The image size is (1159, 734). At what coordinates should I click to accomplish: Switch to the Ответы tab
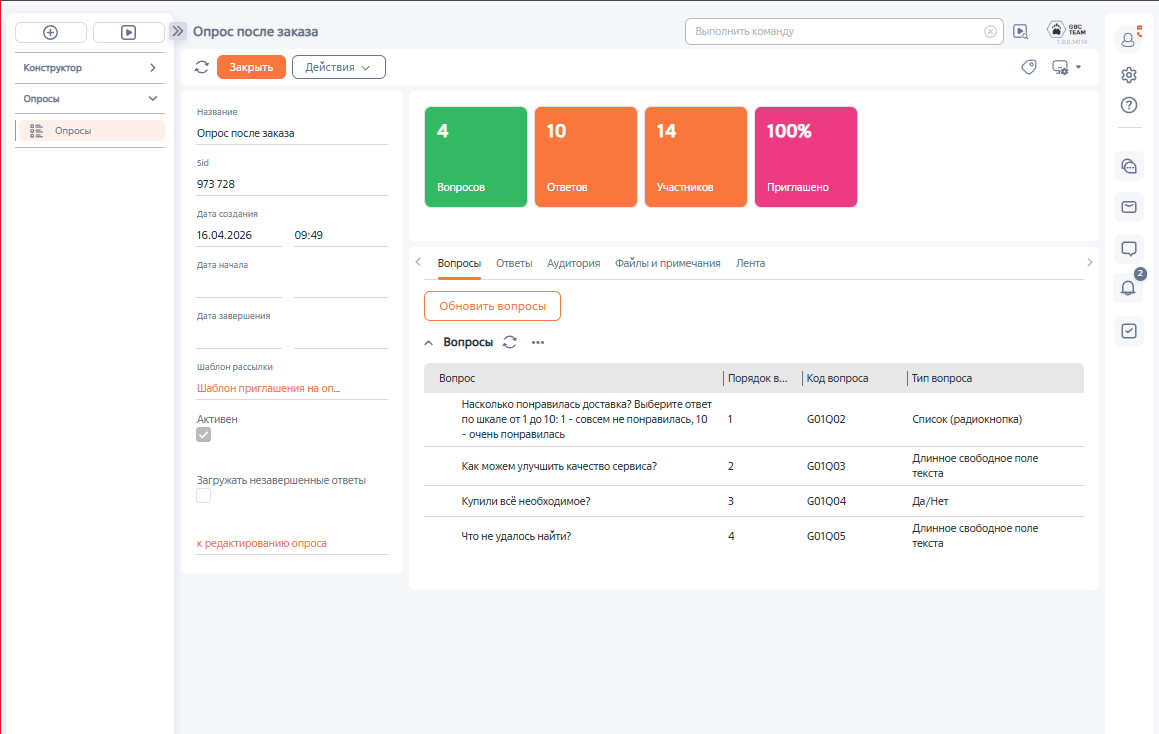point(514,263)
